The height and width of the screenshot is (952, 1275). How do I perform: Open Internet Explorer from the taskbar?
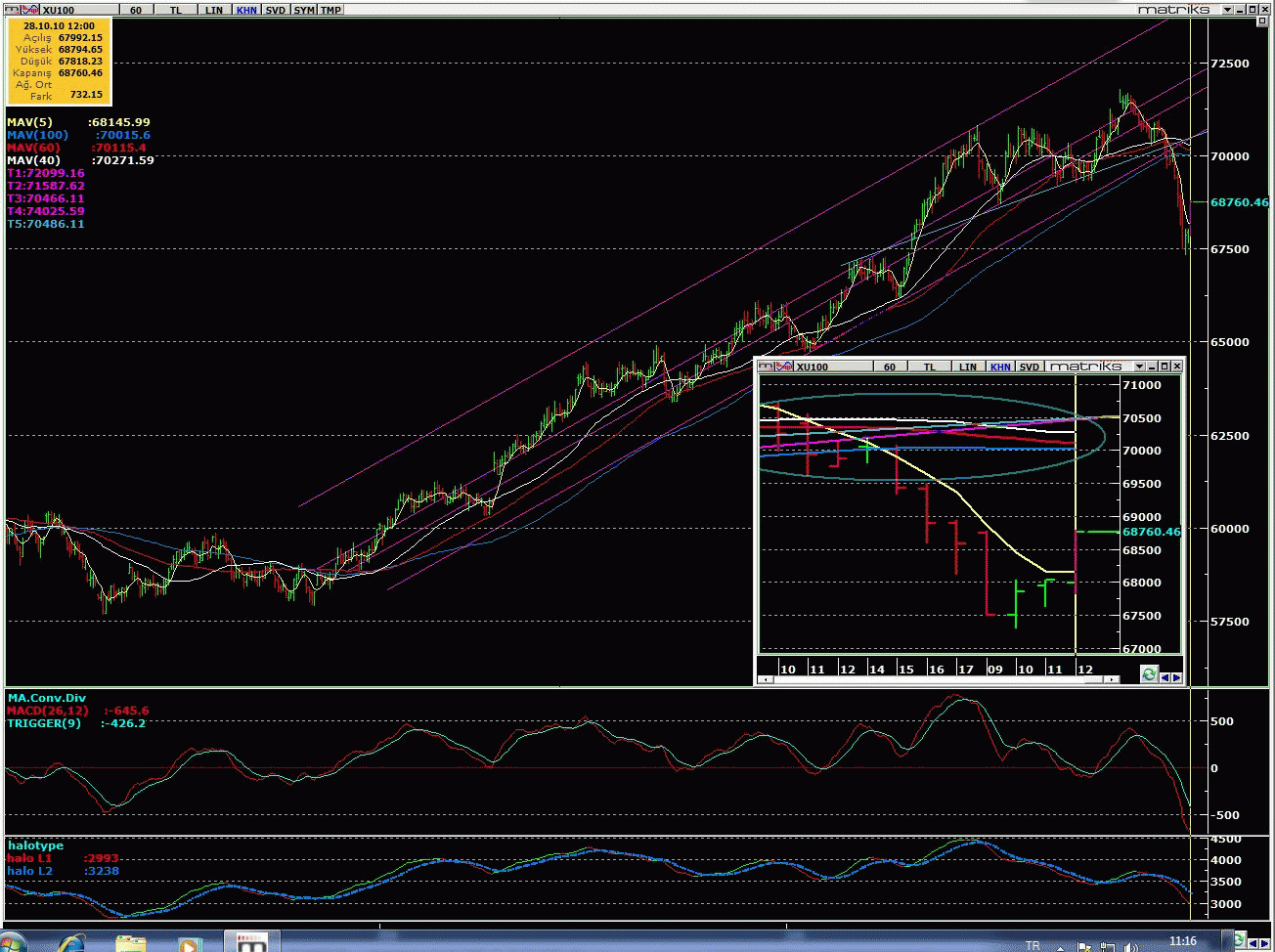coord(70,944)
